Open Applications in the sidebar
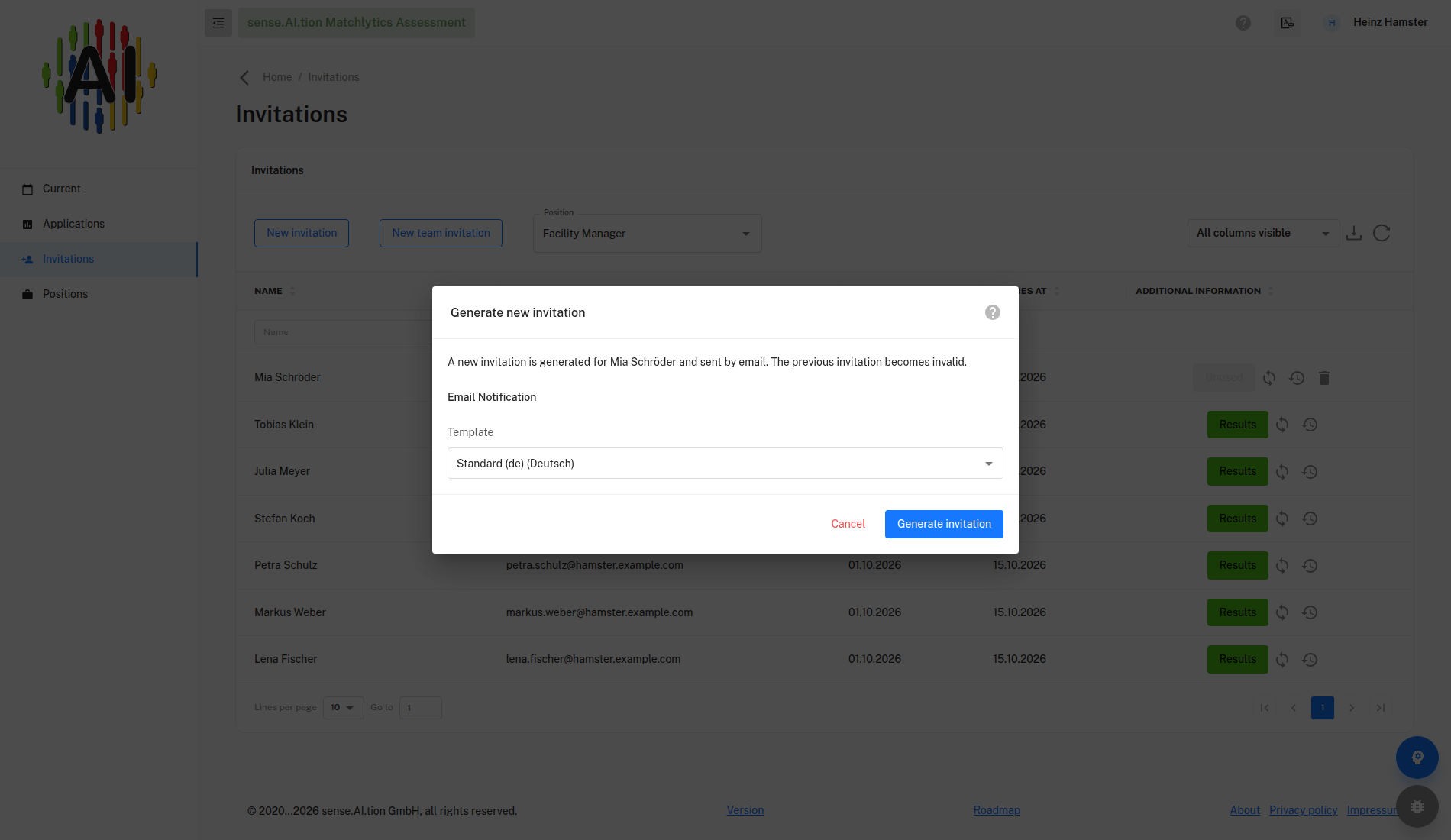The image size is (1451, 840). click(x=99, y=224)
